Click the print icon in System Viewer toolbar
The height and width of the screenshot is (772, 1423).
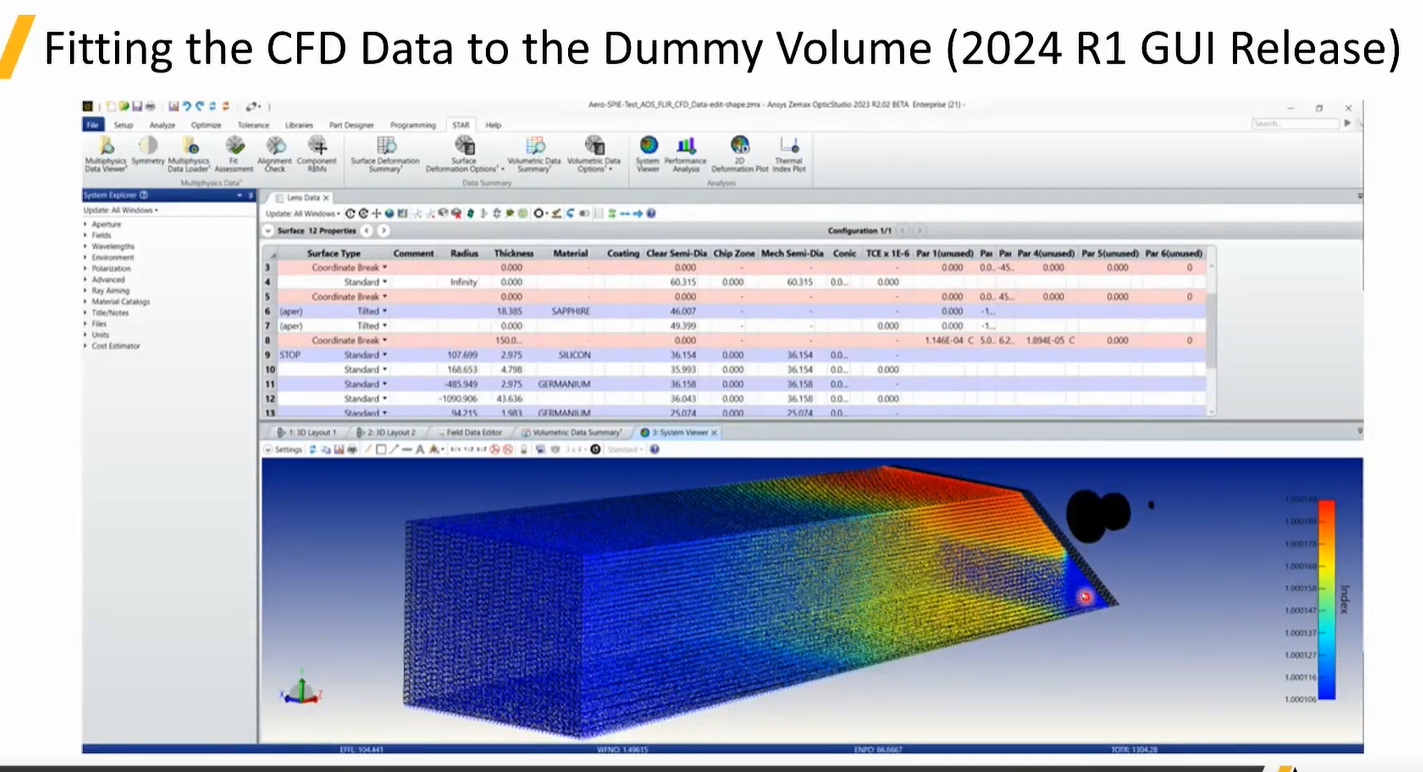click(x=353, y=450)
